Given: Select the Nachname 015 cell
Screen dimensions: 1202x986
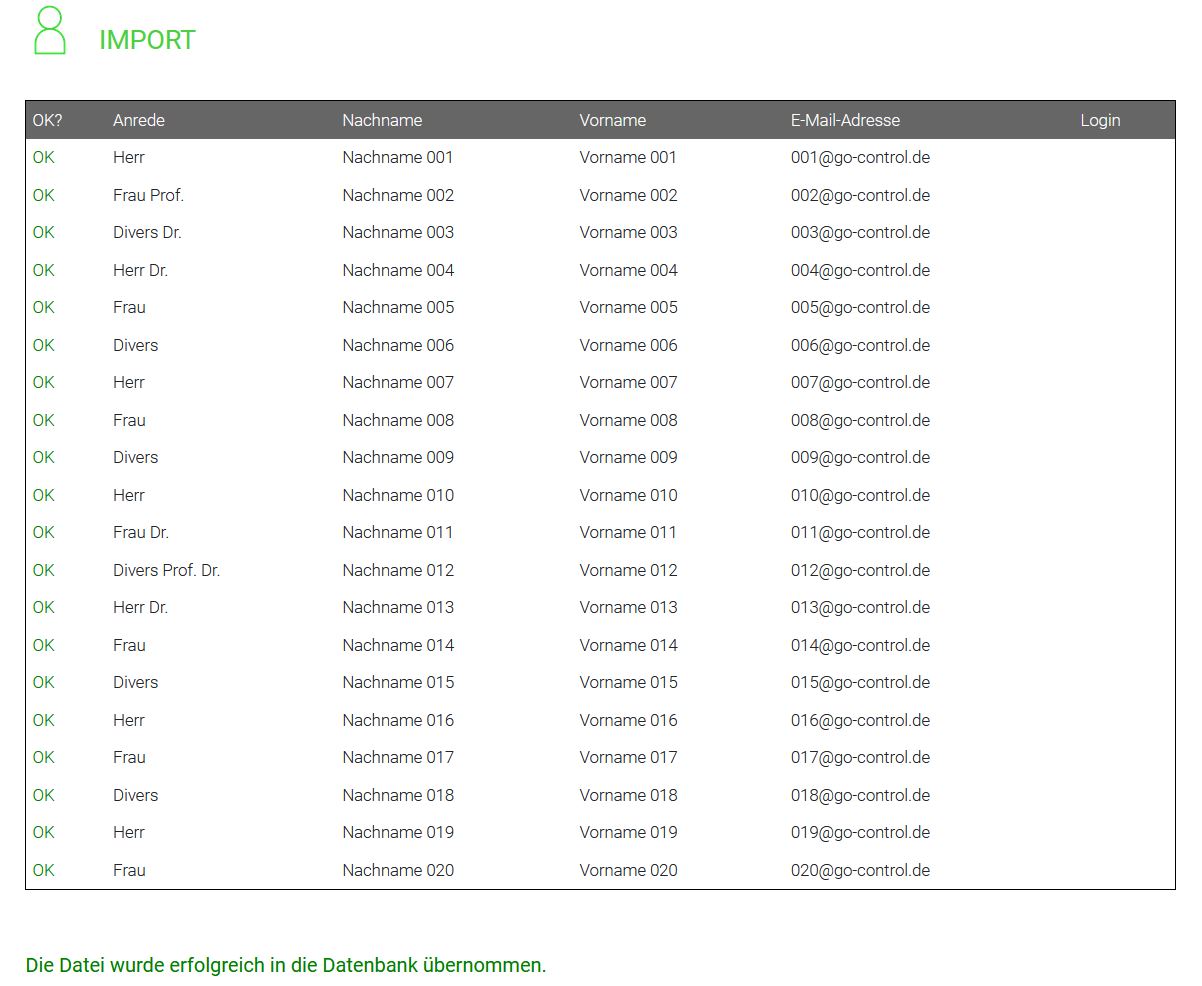Looking at the screenshot, I should (x=398, y=682).
